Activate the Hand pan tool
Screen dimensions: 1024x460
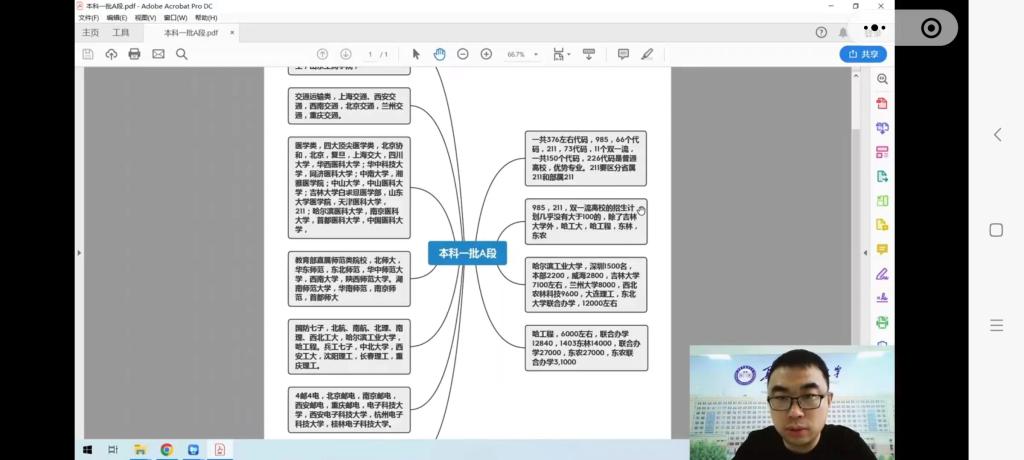(x=439, y=54)
